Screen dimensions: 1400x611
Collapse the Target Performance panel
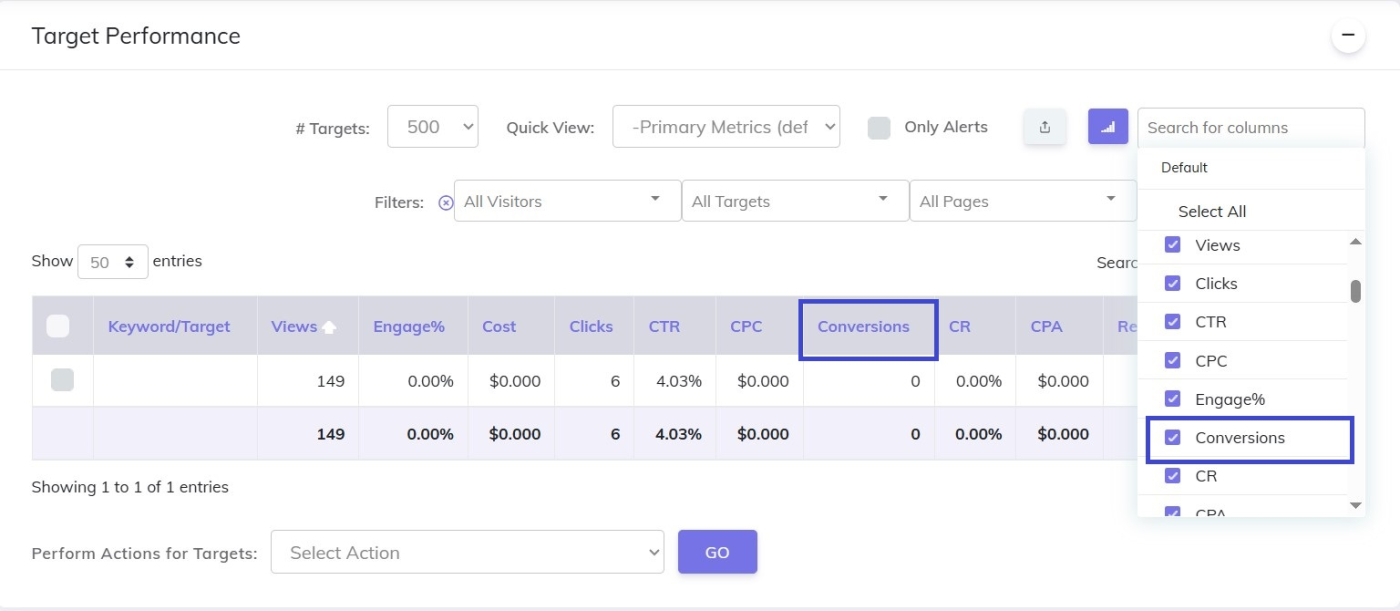click(1347, 37)
